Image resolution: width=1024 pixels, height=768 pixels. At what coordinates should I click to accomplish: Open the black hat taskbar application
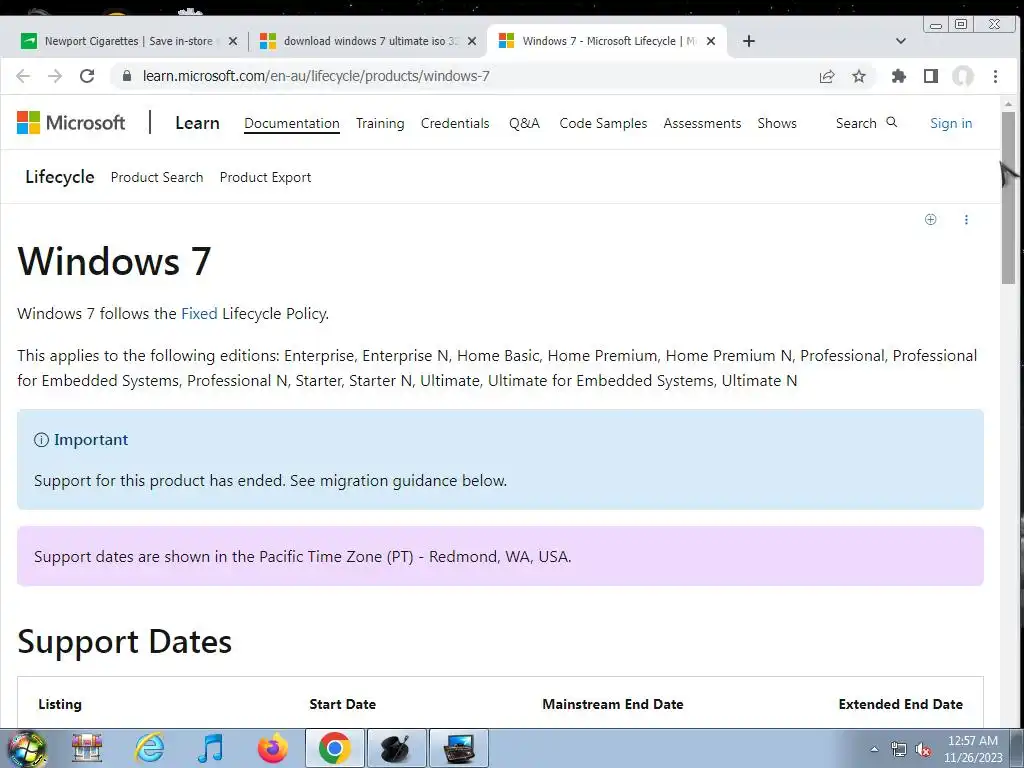coord(396,748)
